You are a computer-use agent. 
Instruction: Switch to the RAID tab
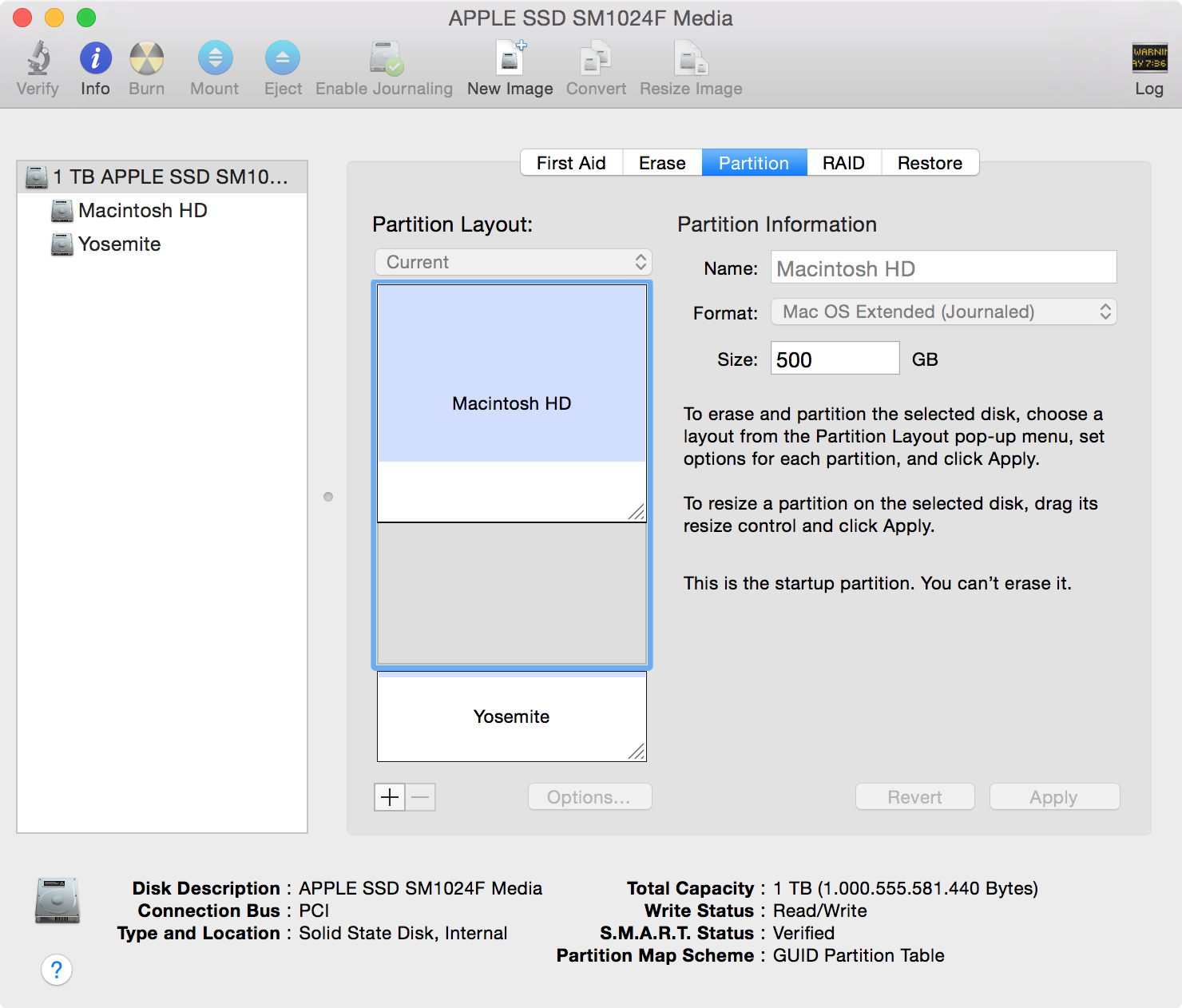click(843, 162)
